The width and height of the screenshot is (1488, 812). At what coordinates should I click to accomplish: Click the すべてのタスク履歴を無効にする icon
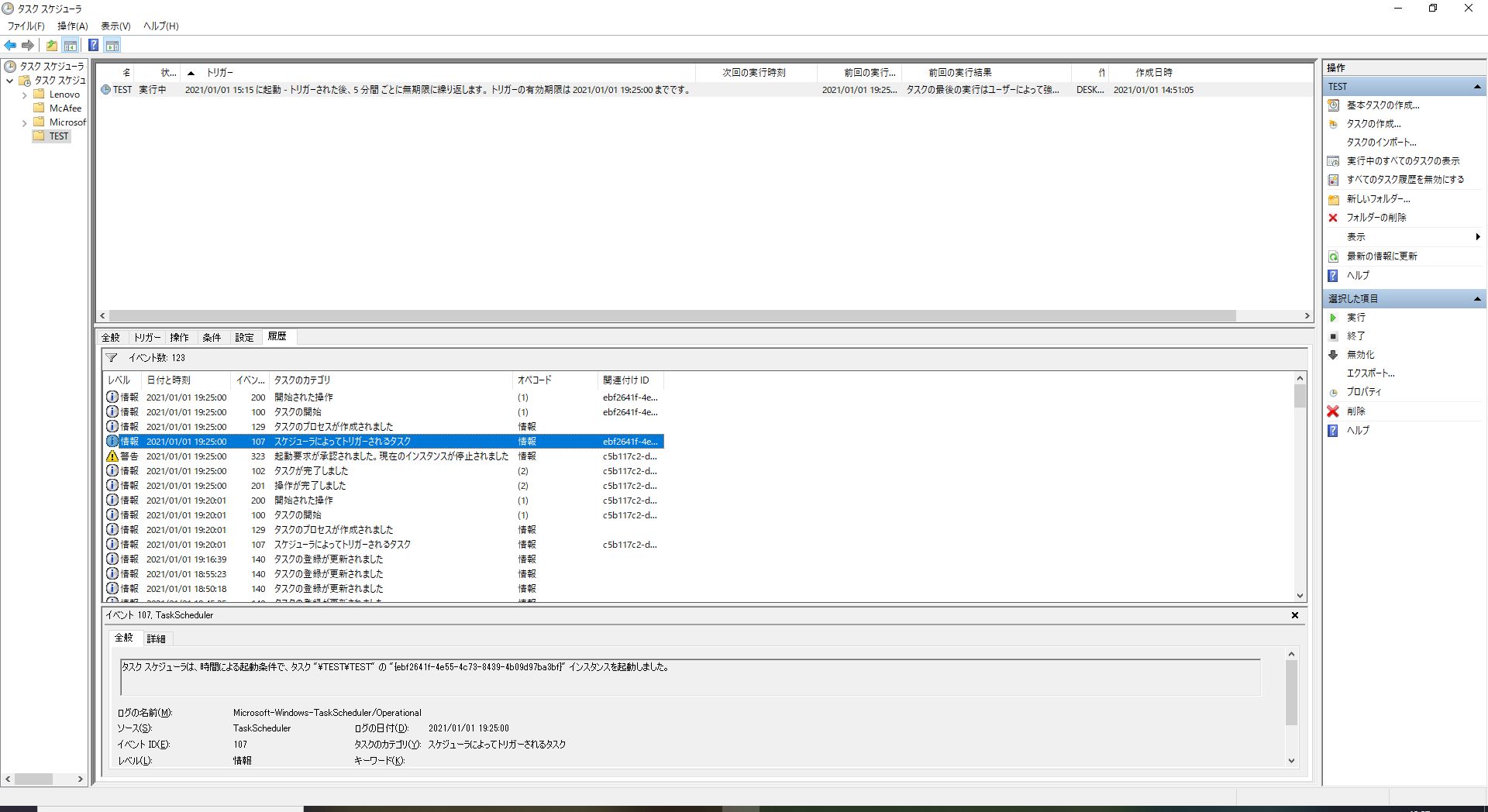(x=1333, y=180)
